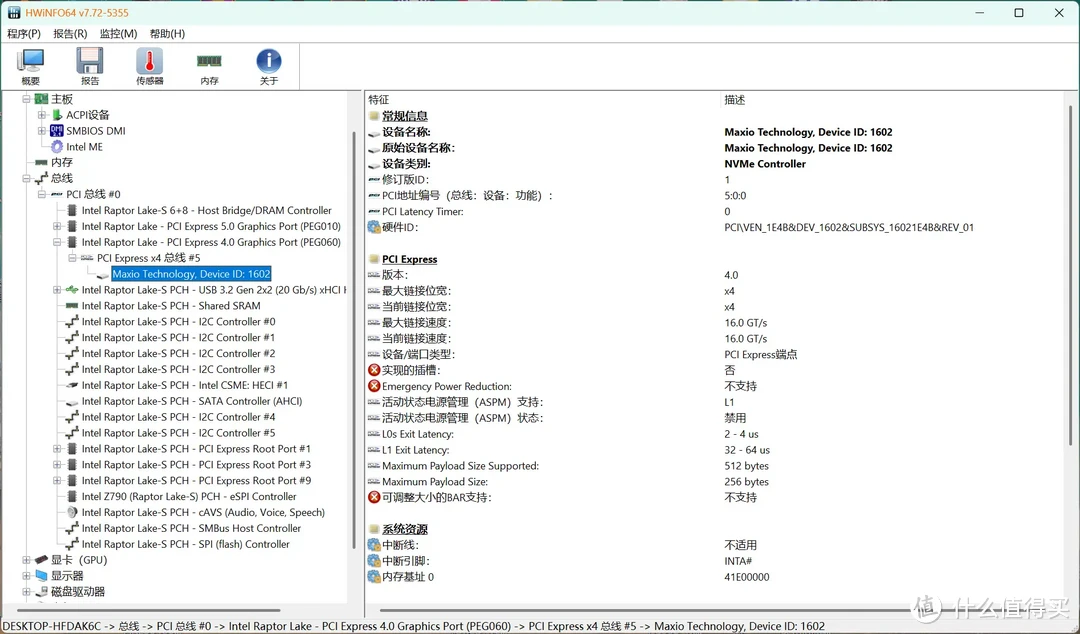Expand the PCI Express Root Port #1 node
Image resolution: width=1080 pixels, height=634 pixels.
[57, 449]
